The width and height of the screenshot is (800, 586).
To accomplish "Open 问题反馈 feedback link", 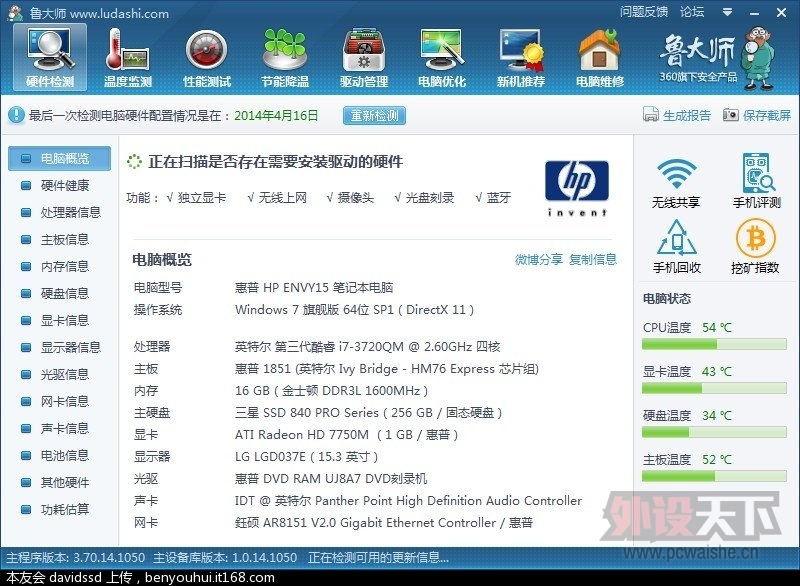I will pos(644,11).
